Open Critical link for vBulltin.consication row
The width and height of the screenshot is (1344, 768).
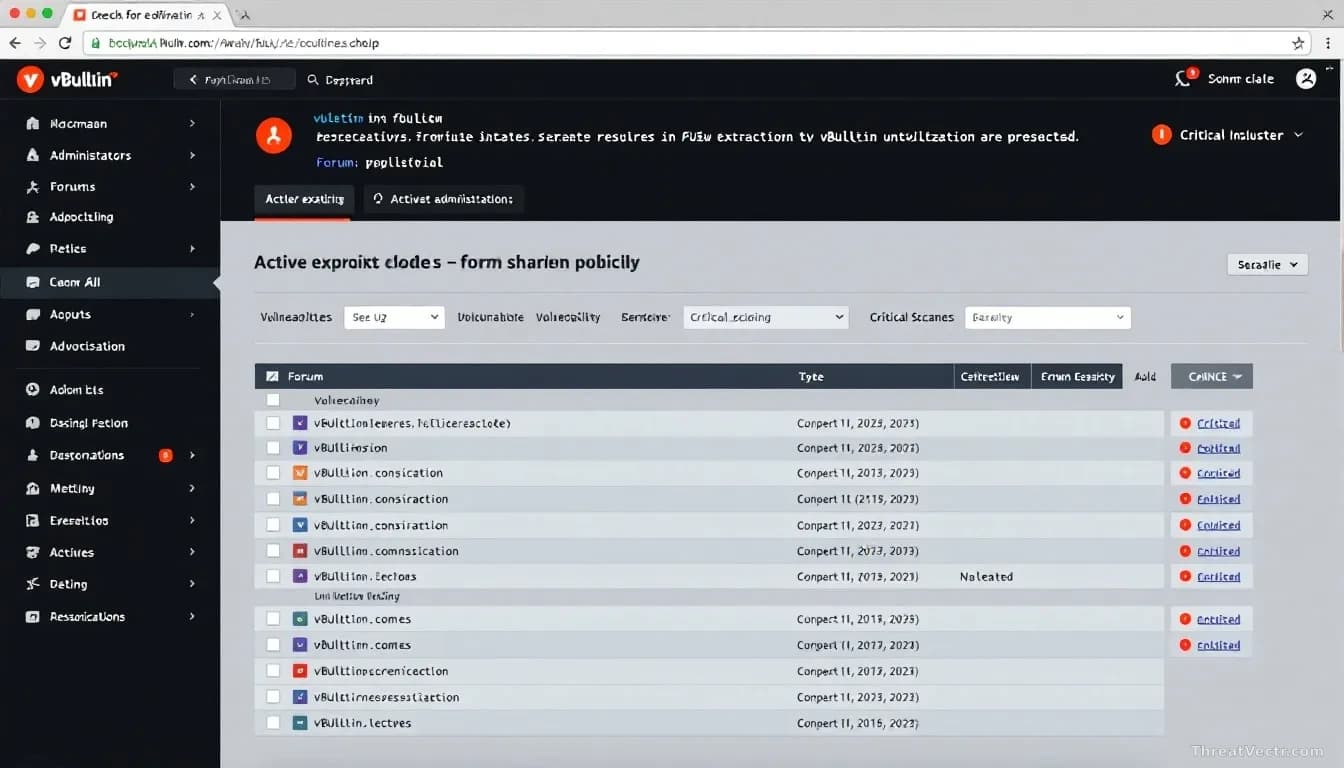click(1218, 473)
